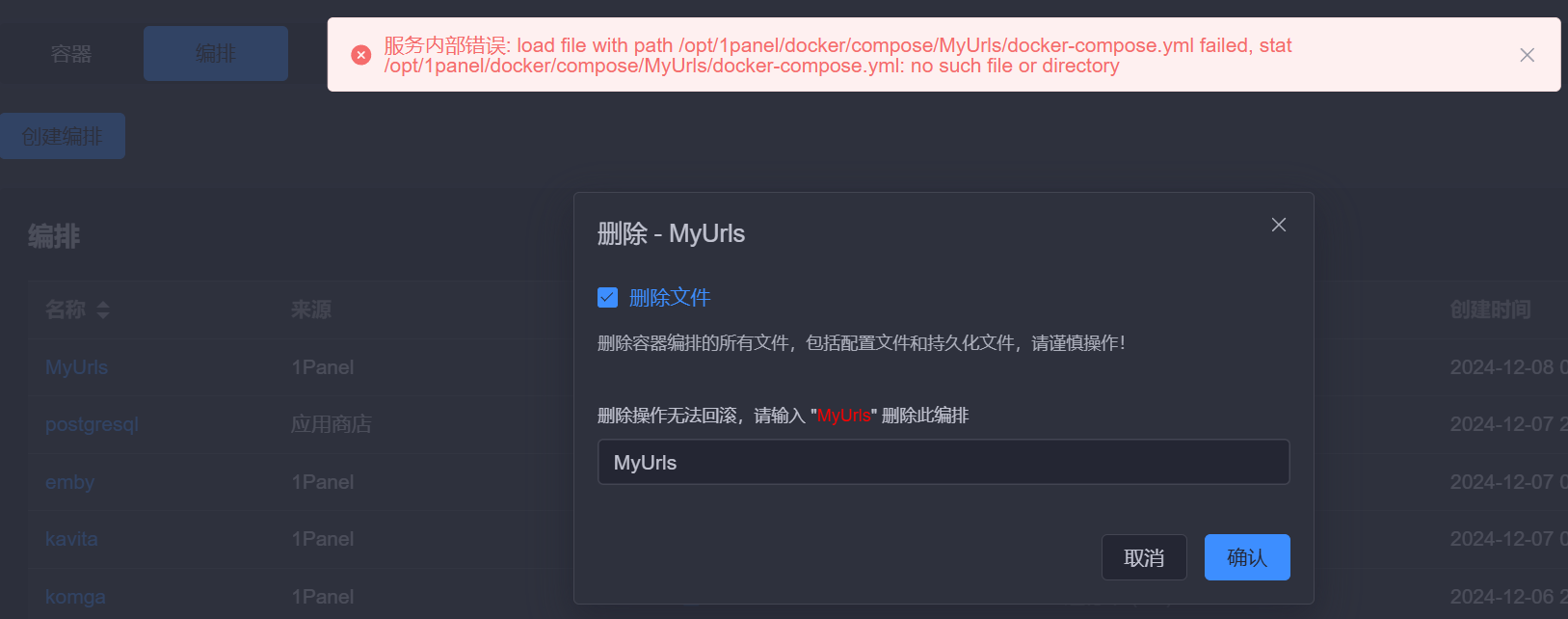Screen dimensions: 1568x619
Task: Cancel deletion with 取消 button
Action: [1144, 557]
